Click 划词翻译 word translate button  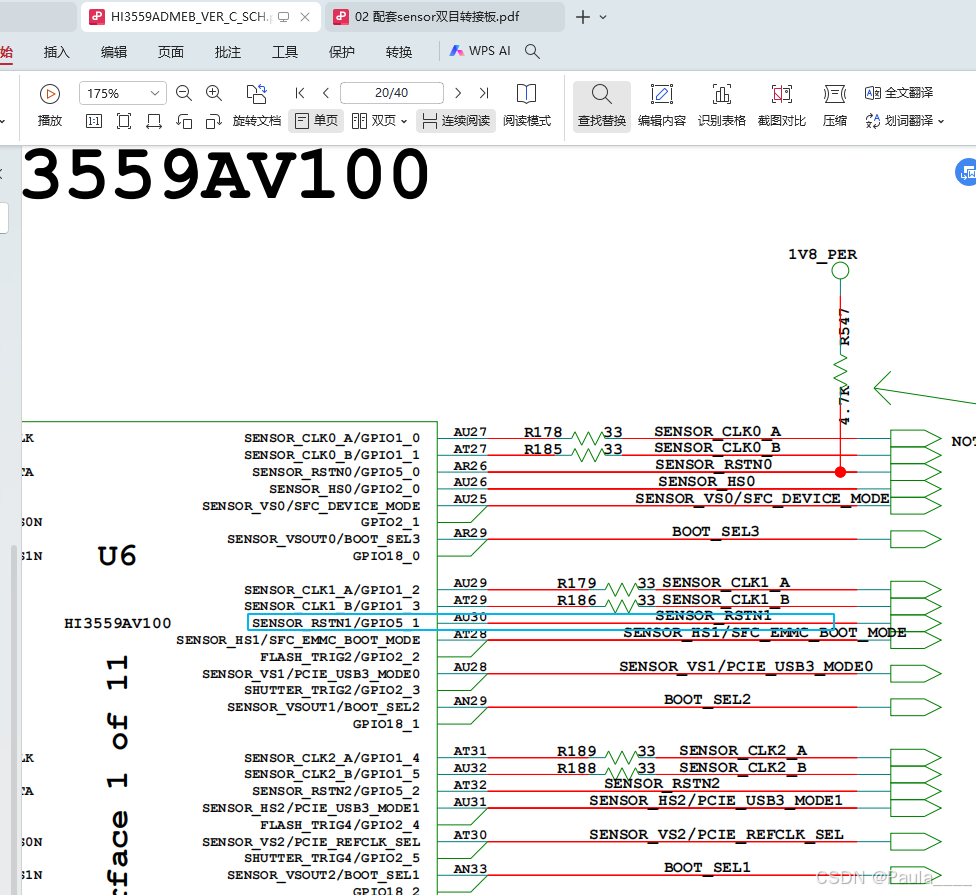tap(899, 121)
